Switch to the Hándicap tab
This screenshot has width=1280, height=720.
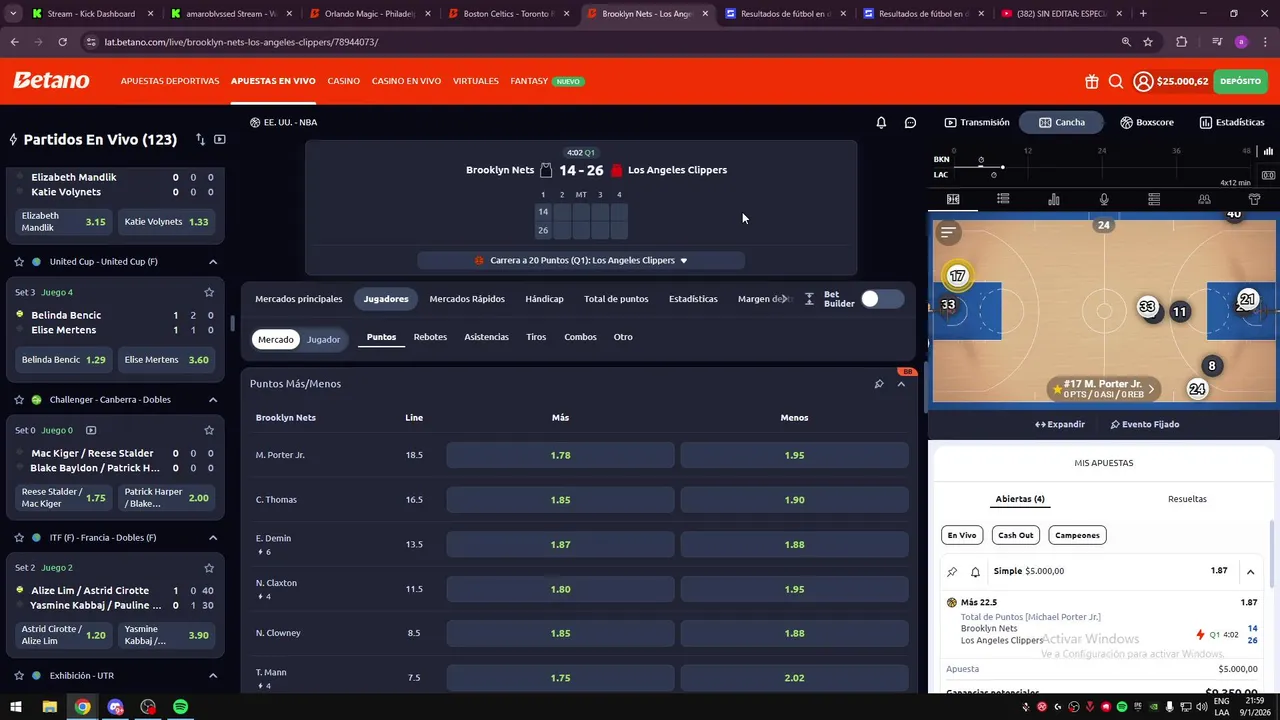pos(544,299)
